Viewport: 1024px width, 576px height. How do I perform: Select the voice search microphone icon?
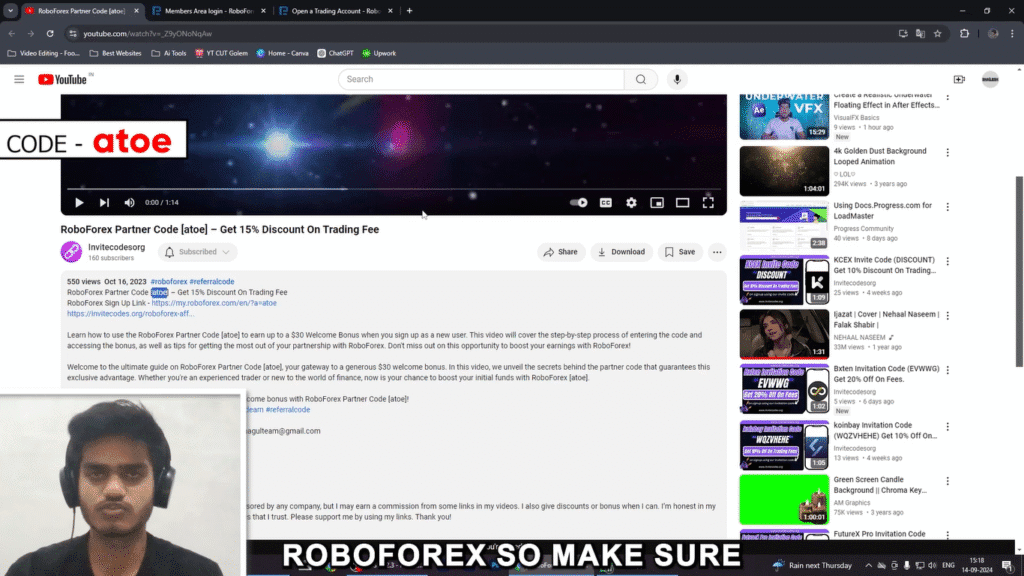pyautogui.click(x=677, y=78)
